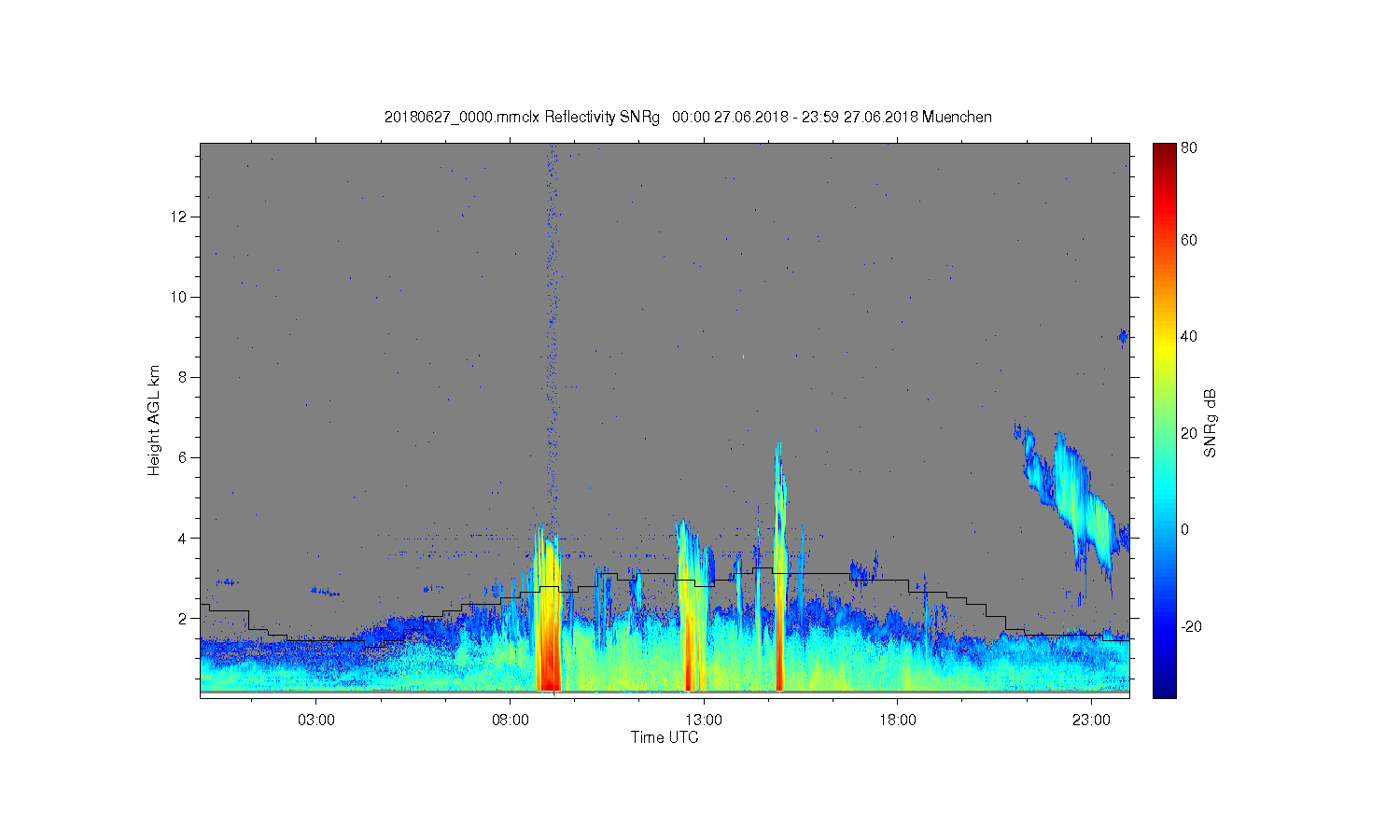1400x840 pixels.
Task: Click the 03:00 time tick label
Action: click(315, 721)
